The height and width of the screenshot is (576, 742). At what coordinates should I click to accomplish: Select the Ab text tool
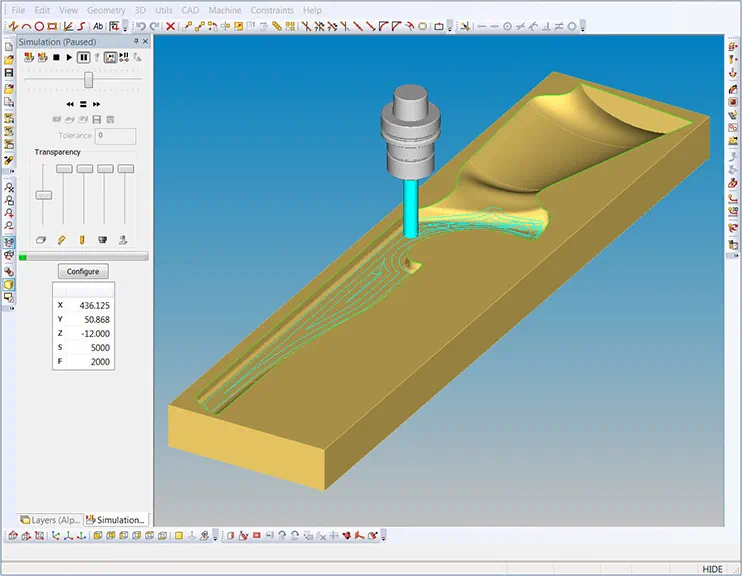pos(98,27)
